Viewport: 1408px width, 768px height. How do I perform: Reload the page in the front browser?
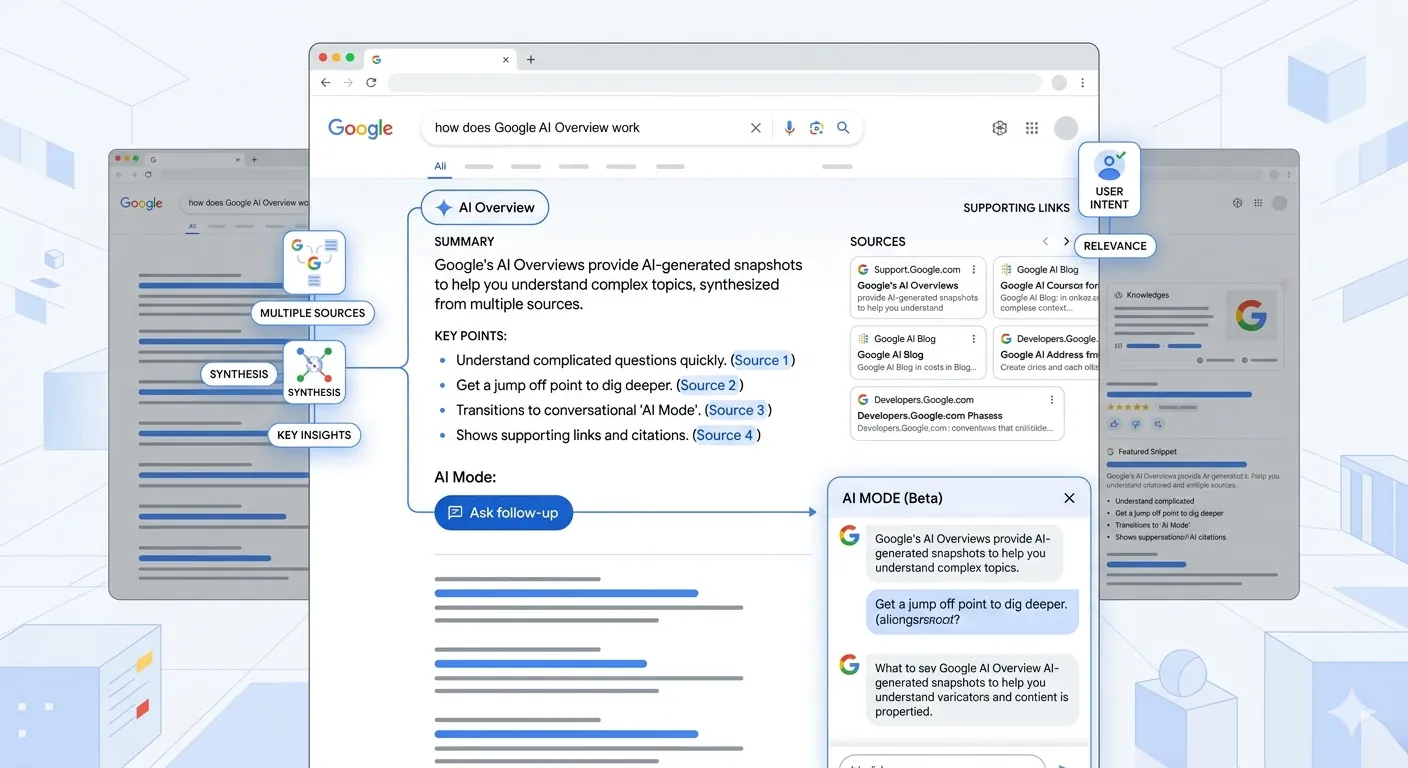371,83
